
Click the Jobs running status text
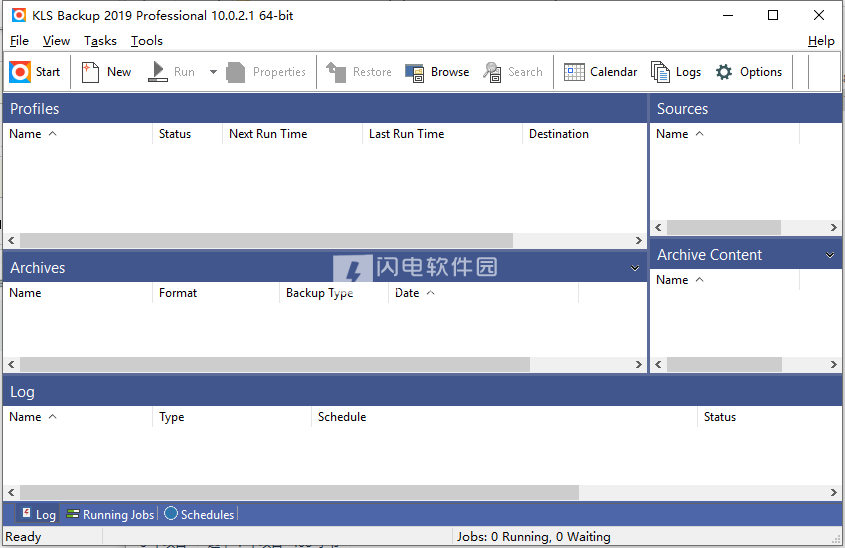pos(534,537)
